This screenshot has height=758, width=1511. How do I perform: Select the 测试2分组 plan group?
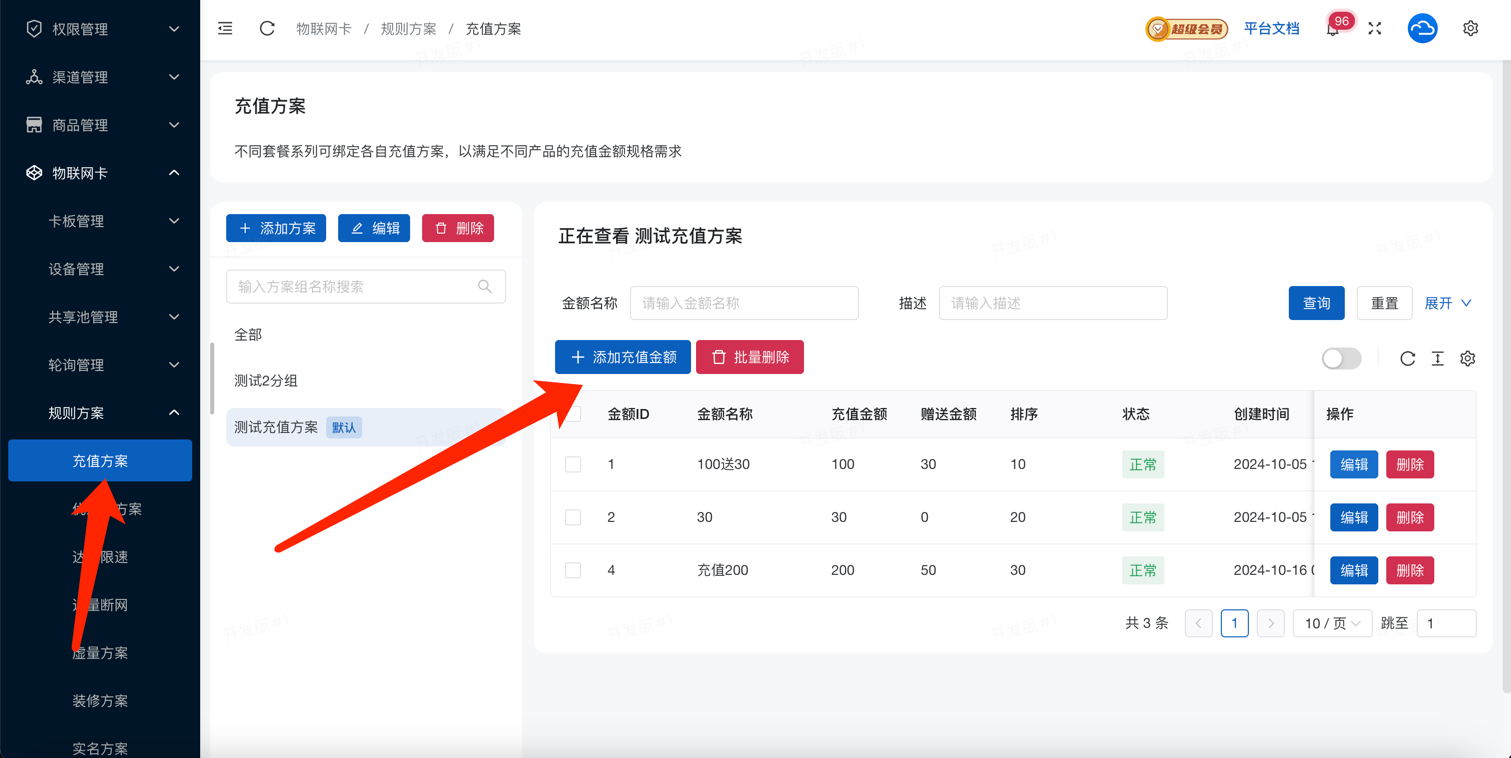pos(266,381)
